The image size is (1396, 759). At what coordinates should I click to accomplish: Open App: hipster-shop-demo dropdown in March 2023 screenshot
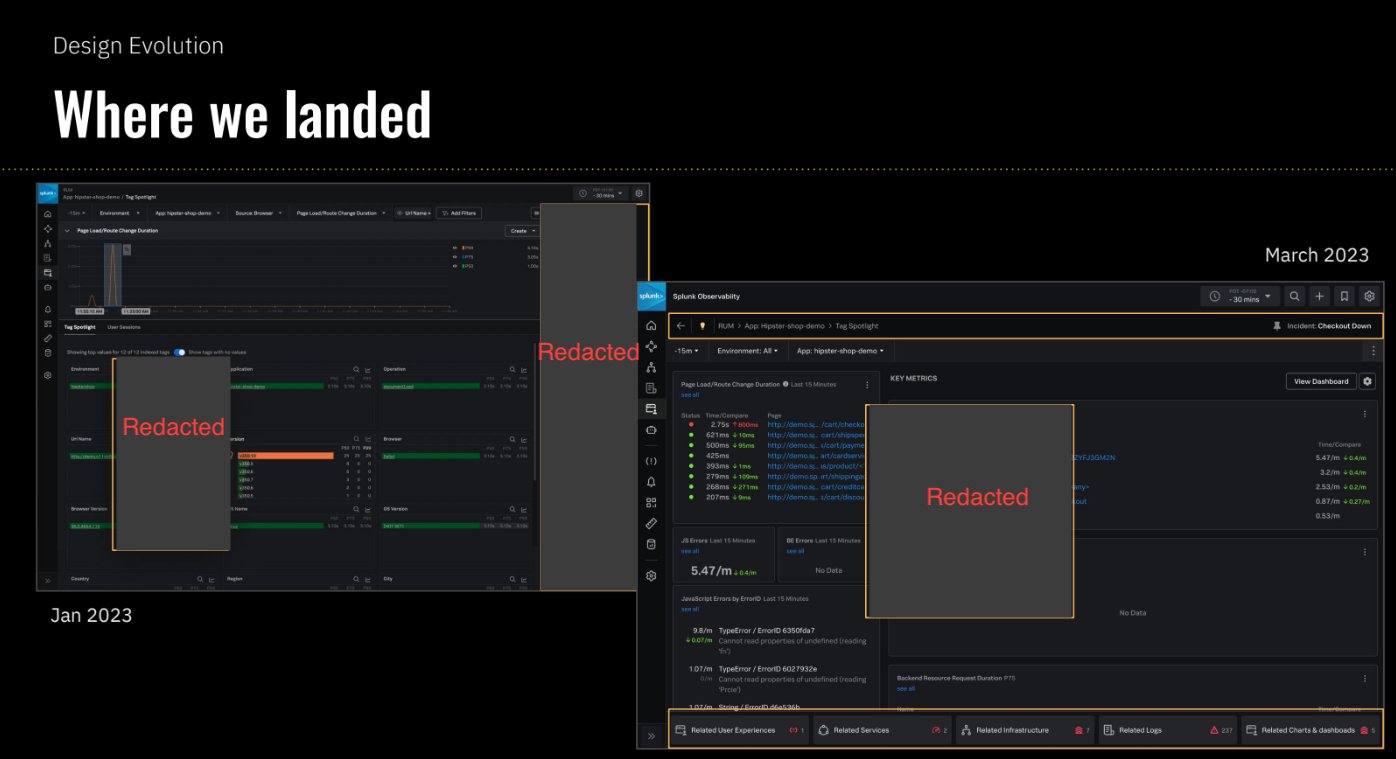pyautogui.click(x=840, y=351)
